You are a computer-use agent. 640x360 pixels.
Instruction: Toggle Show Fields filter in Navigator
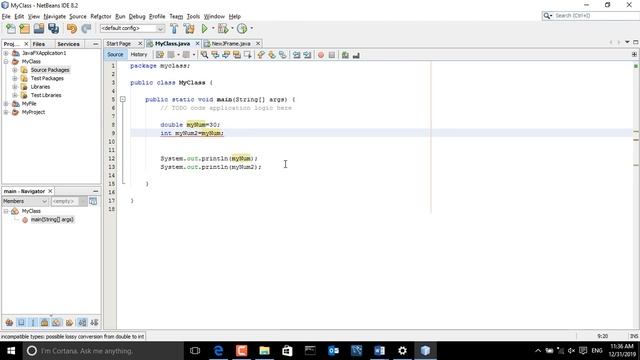pos(21,322)
